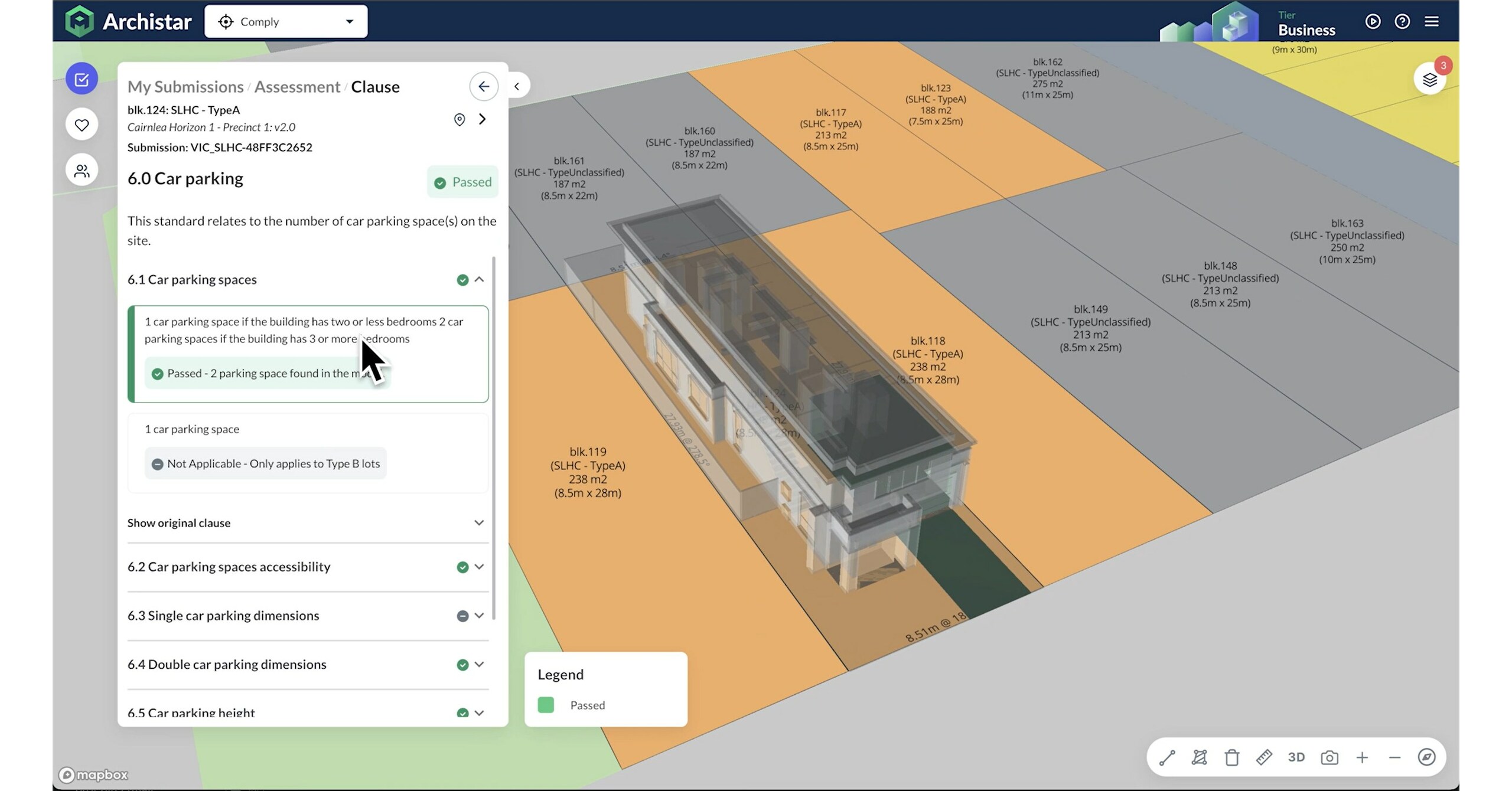Click the back arrow in the clause panel
Viewport: 1512px width, 791px height.
click(484, 86)
